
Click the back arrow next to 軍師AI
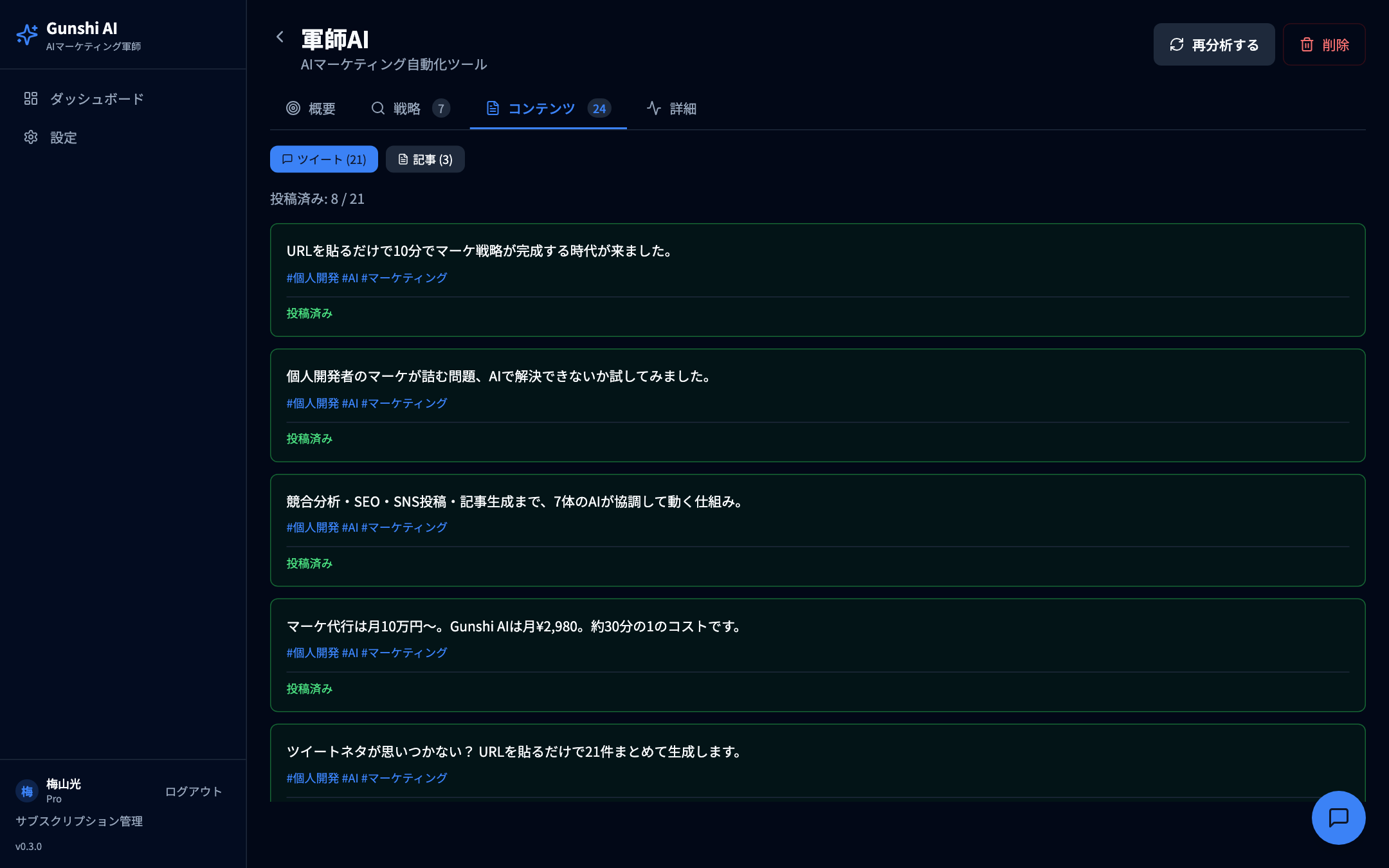tap(280, 37)
